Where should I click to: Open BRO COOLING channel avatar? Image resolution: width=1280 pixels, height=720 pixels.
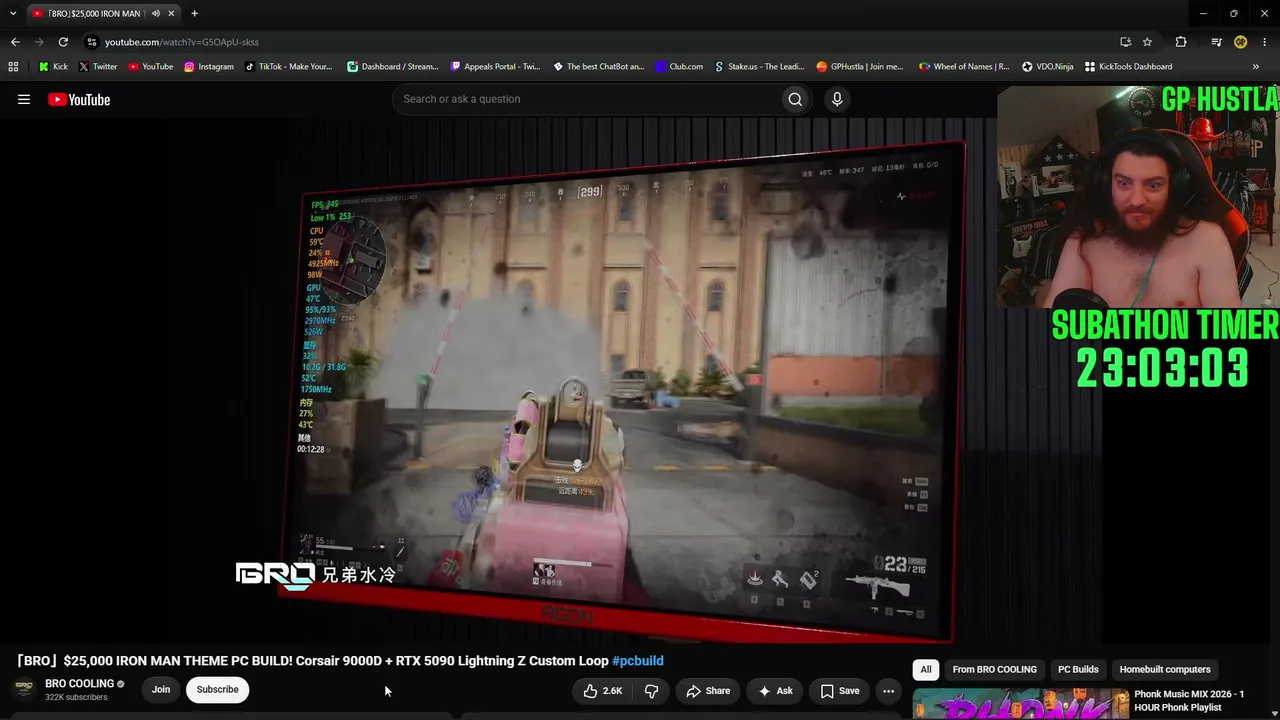point(25,688)
